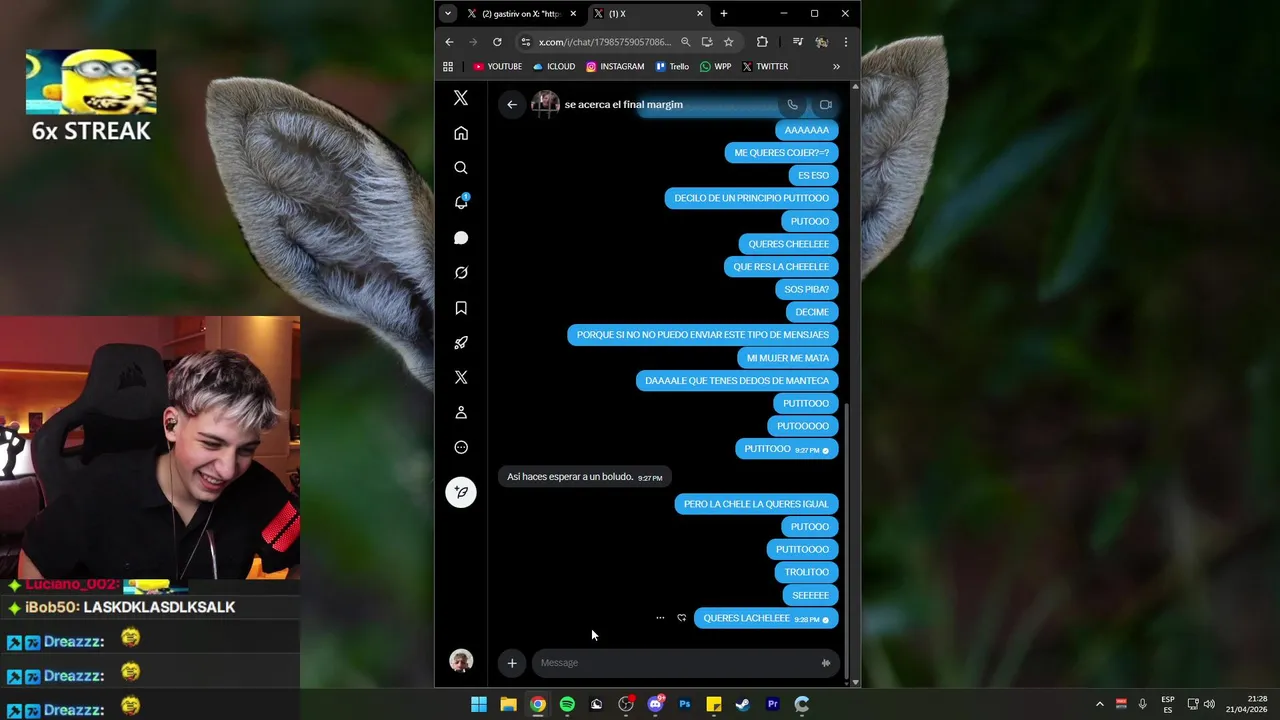
Task: Open more options for QUERES LACHELEEE message
Action: [660, 618]
